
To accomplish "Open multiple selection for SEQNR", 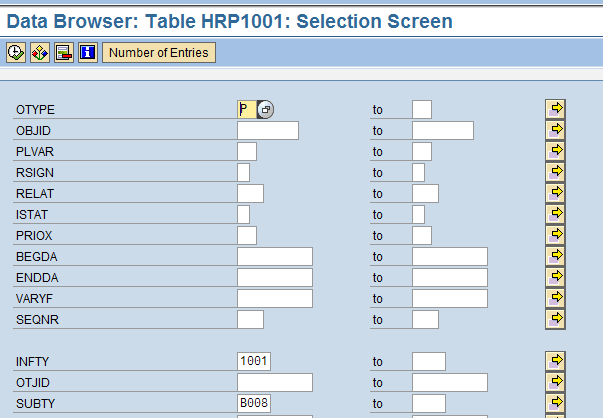I will 556,319.
